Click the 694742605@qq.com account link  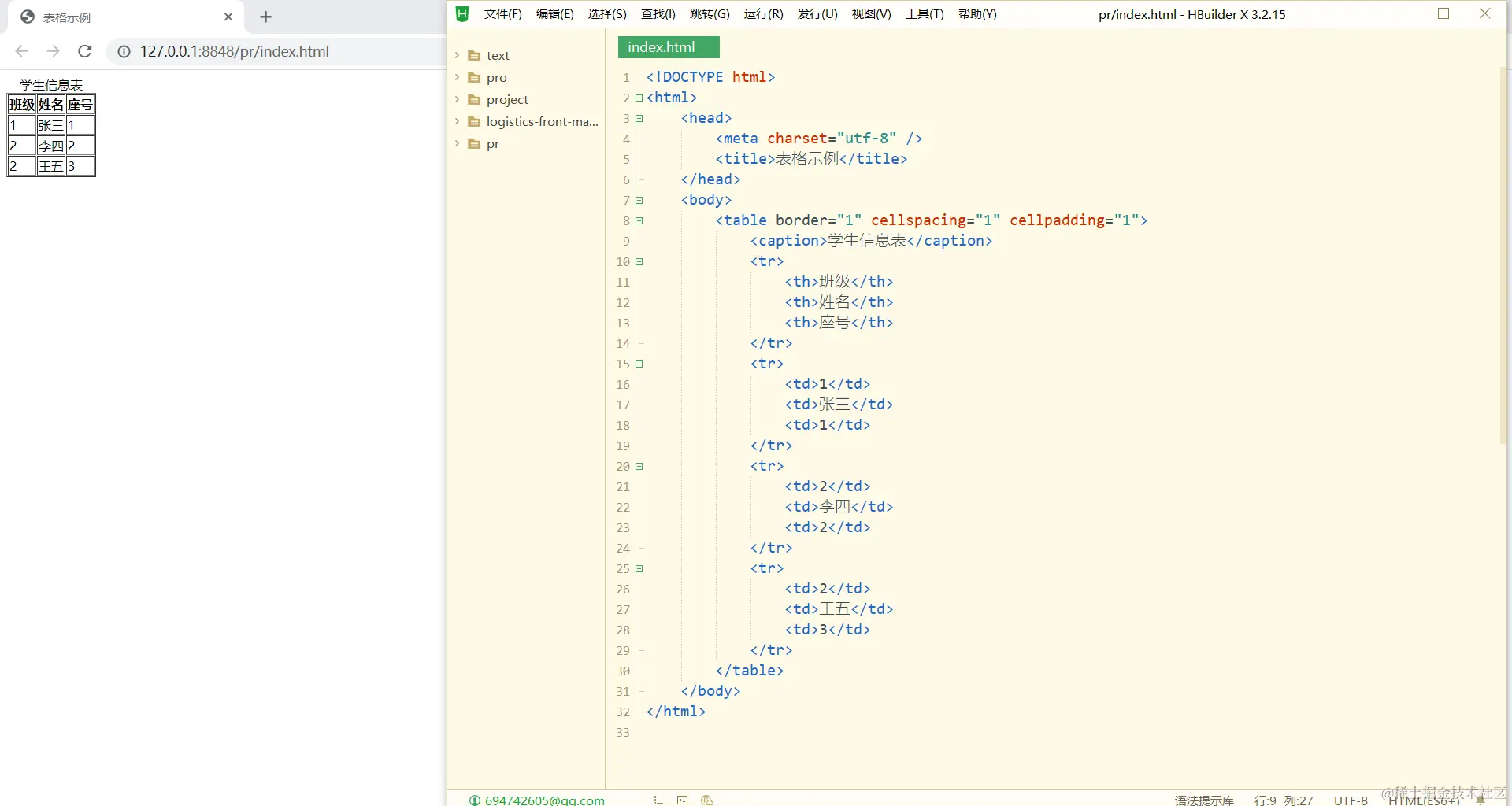(544, 800)
